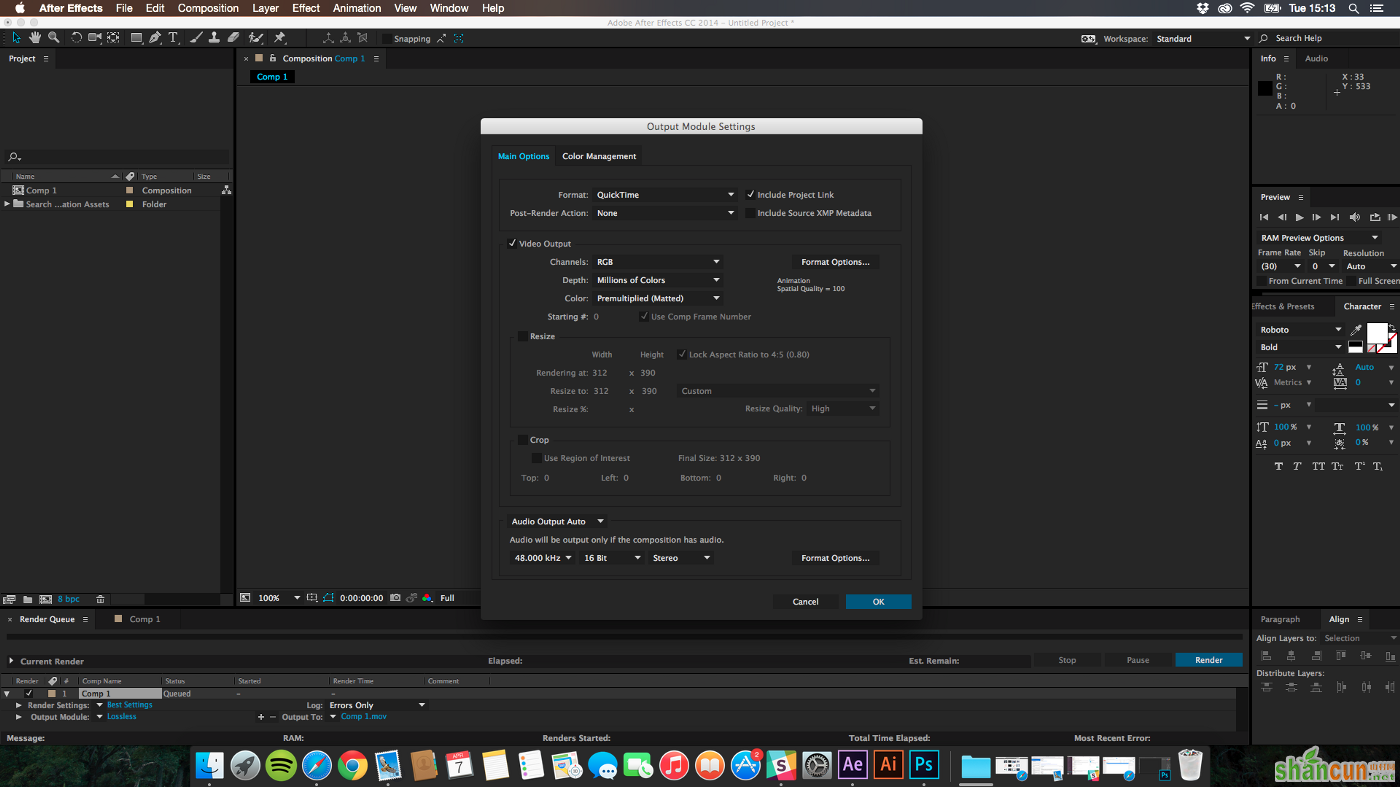
Task: Open the 48.000 kHz sample rate dropdown
Action: coord(543,558)
